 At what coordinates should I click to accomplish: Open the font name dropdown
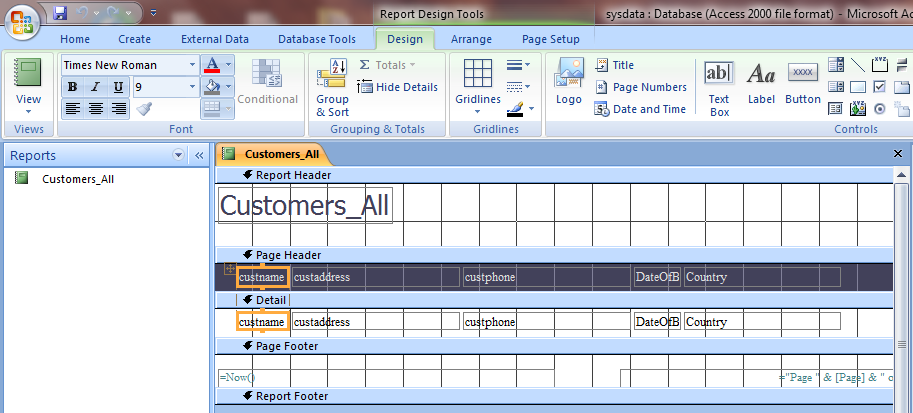pyautogui.click(x=193, y=65)
